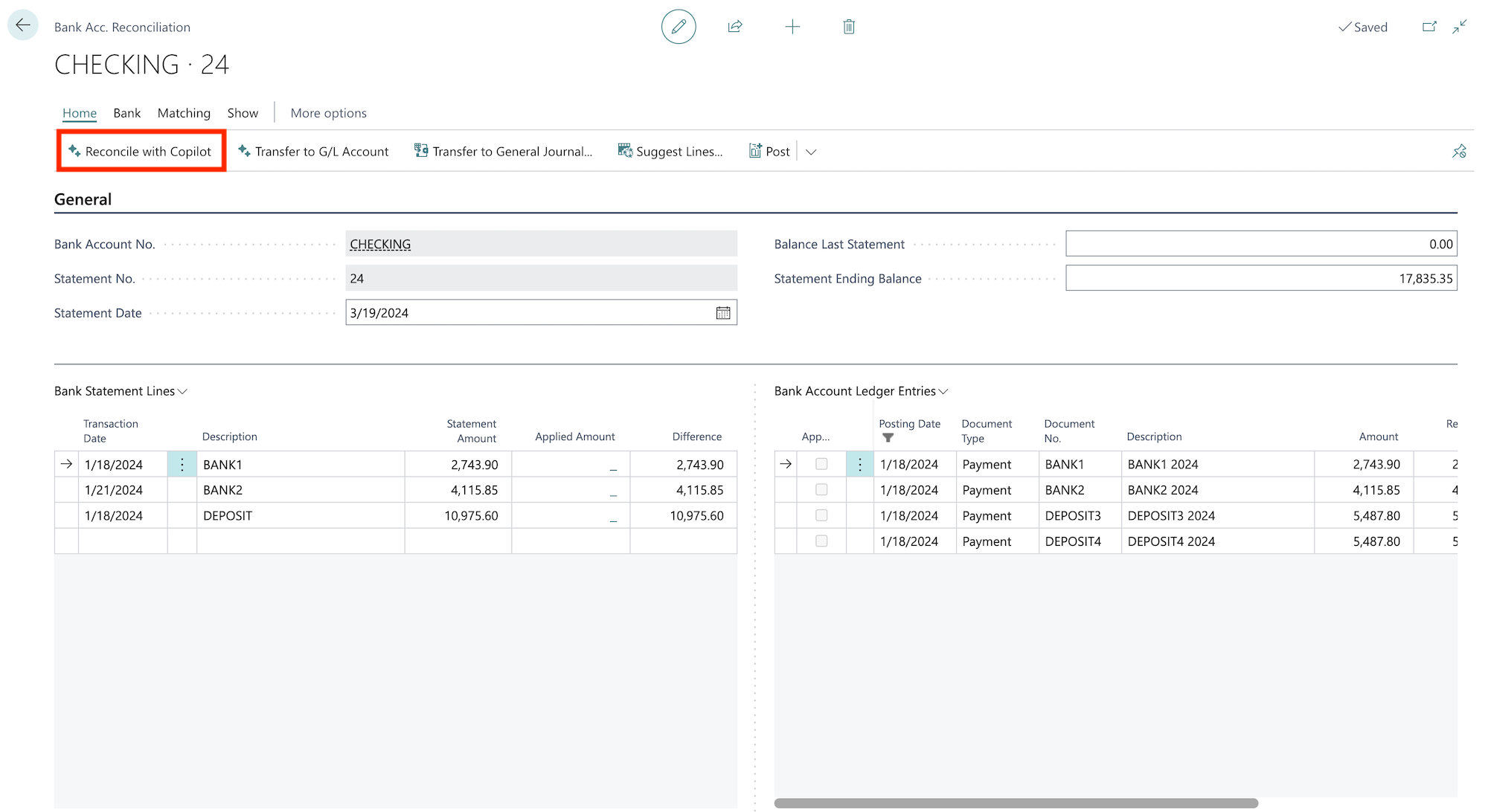Click the DEPOSIT4 document number cell
The width and height of the screenshot is (1488, 812).
[1080, 541]
